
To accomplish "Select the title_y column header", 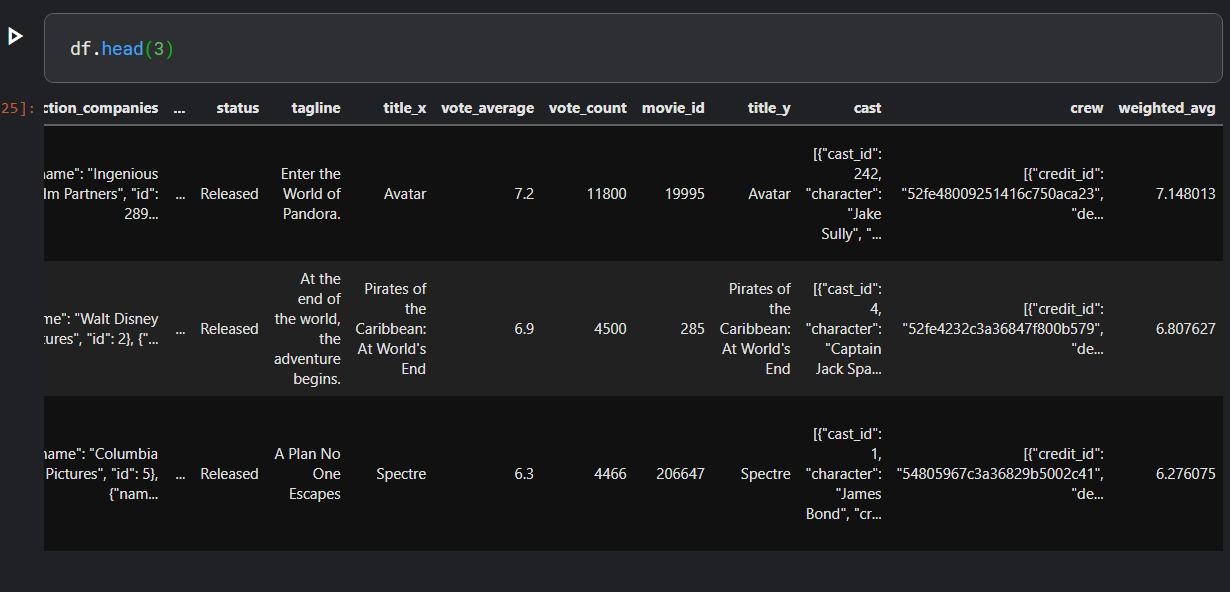I will [769, 108].
